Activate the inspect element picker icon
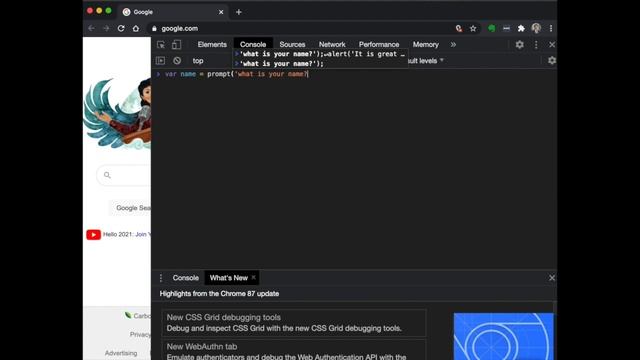640x360 pixels. (x=161, y=44)
